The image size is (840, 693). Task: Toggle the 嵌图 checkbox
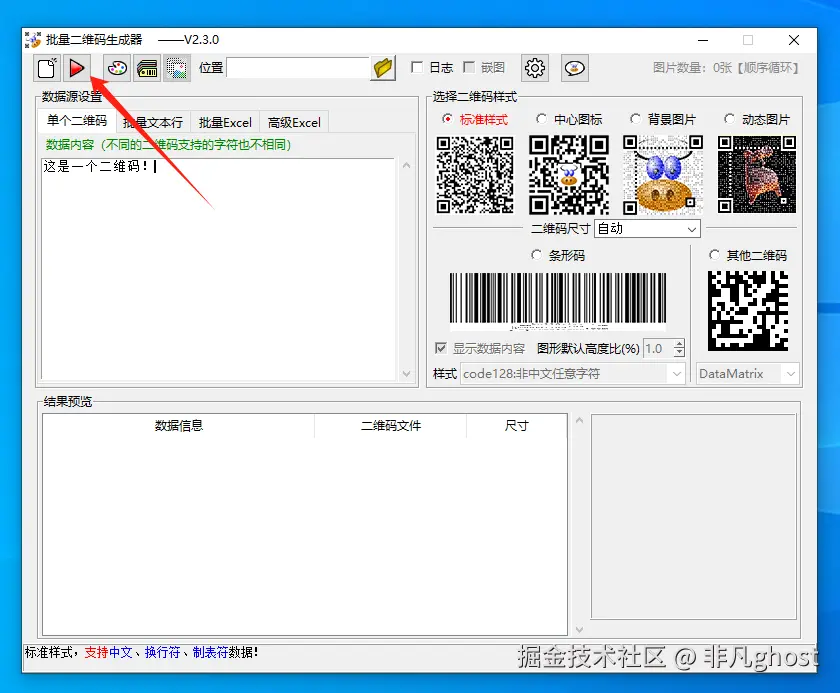coord(469,67)
